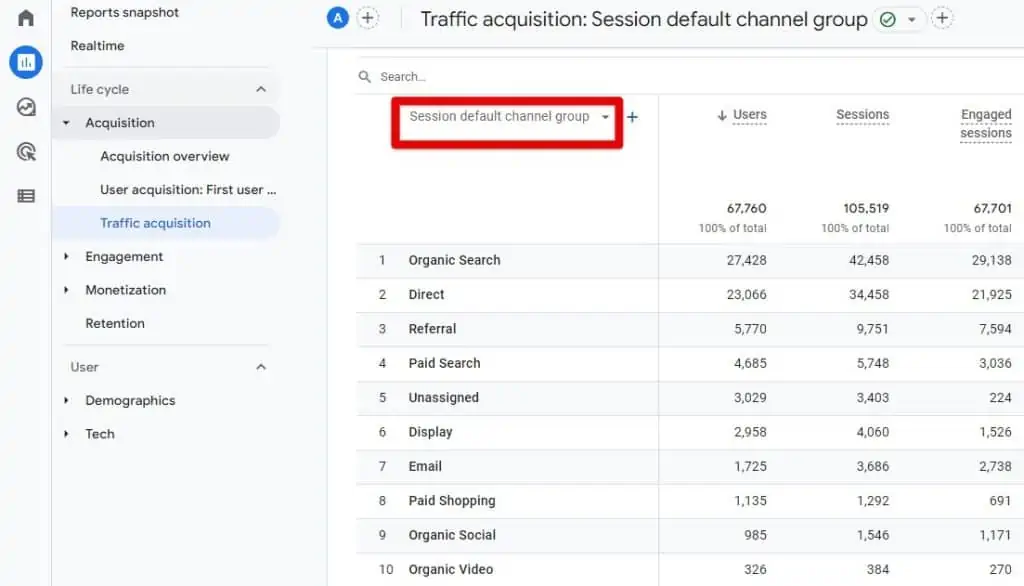Viewport: 1024px width, 586px height.
Task: Open the Library icon at rail bottom
Action: (x=26, y=195)
